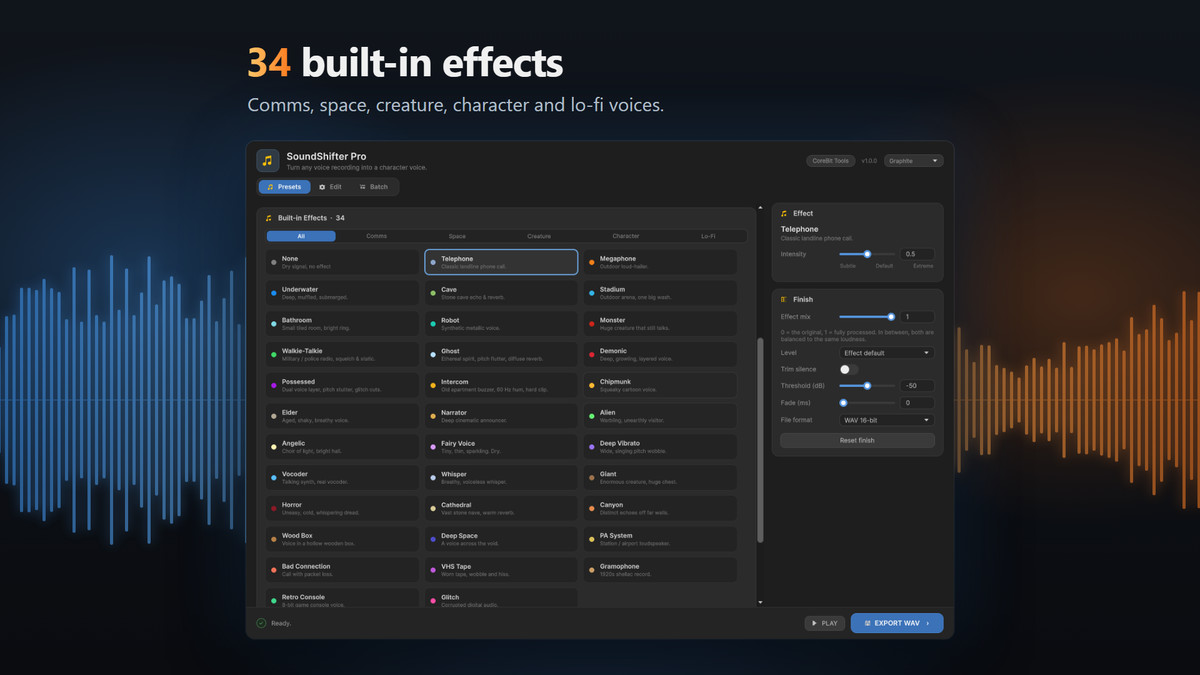
Task: Click the Effect mix slider handle
Action: (x=891, y=317)
